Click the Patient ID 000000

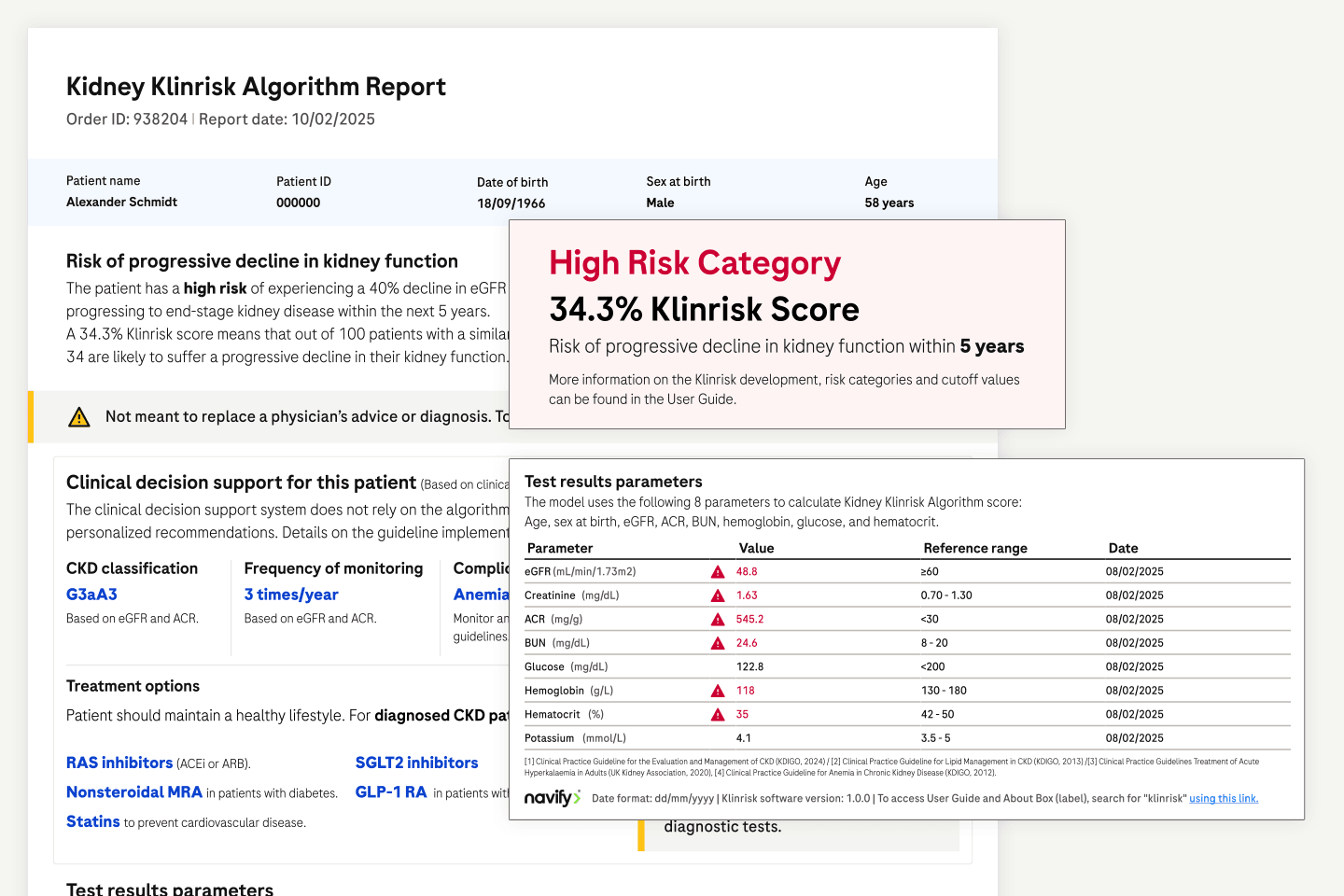(298, 203)
